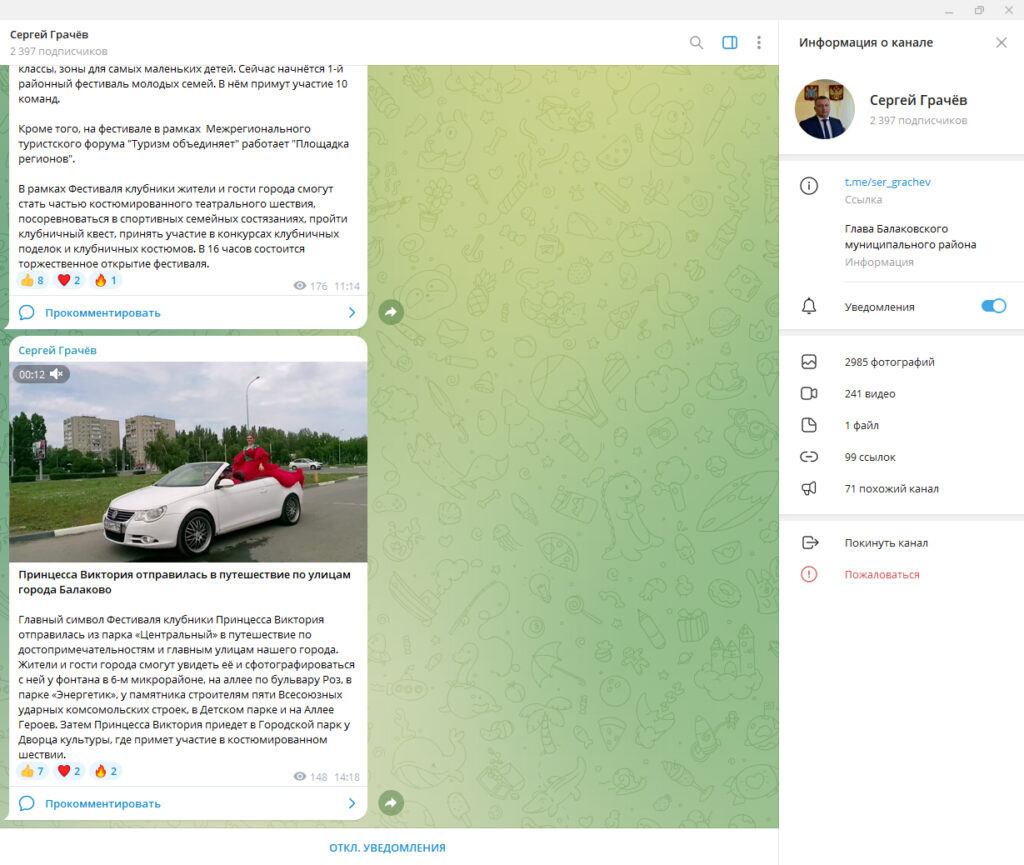Click the 14:18 post timestamp
Image resolution: width=1024 pixels, height=865 pixels.
[347, 777]
